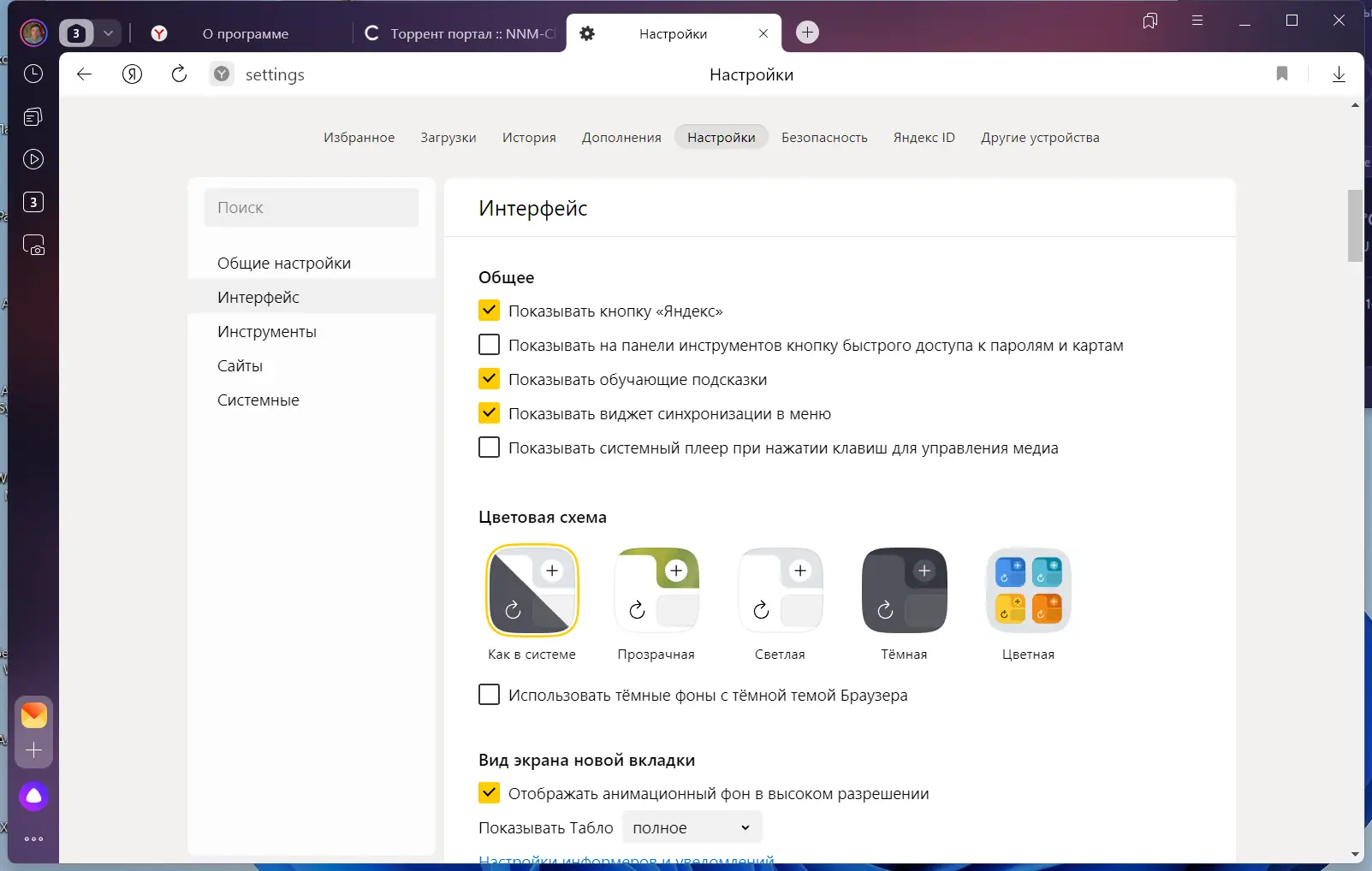Open the Yandex home button
The width and height of the screenshot is (1372, 871).
132,74
